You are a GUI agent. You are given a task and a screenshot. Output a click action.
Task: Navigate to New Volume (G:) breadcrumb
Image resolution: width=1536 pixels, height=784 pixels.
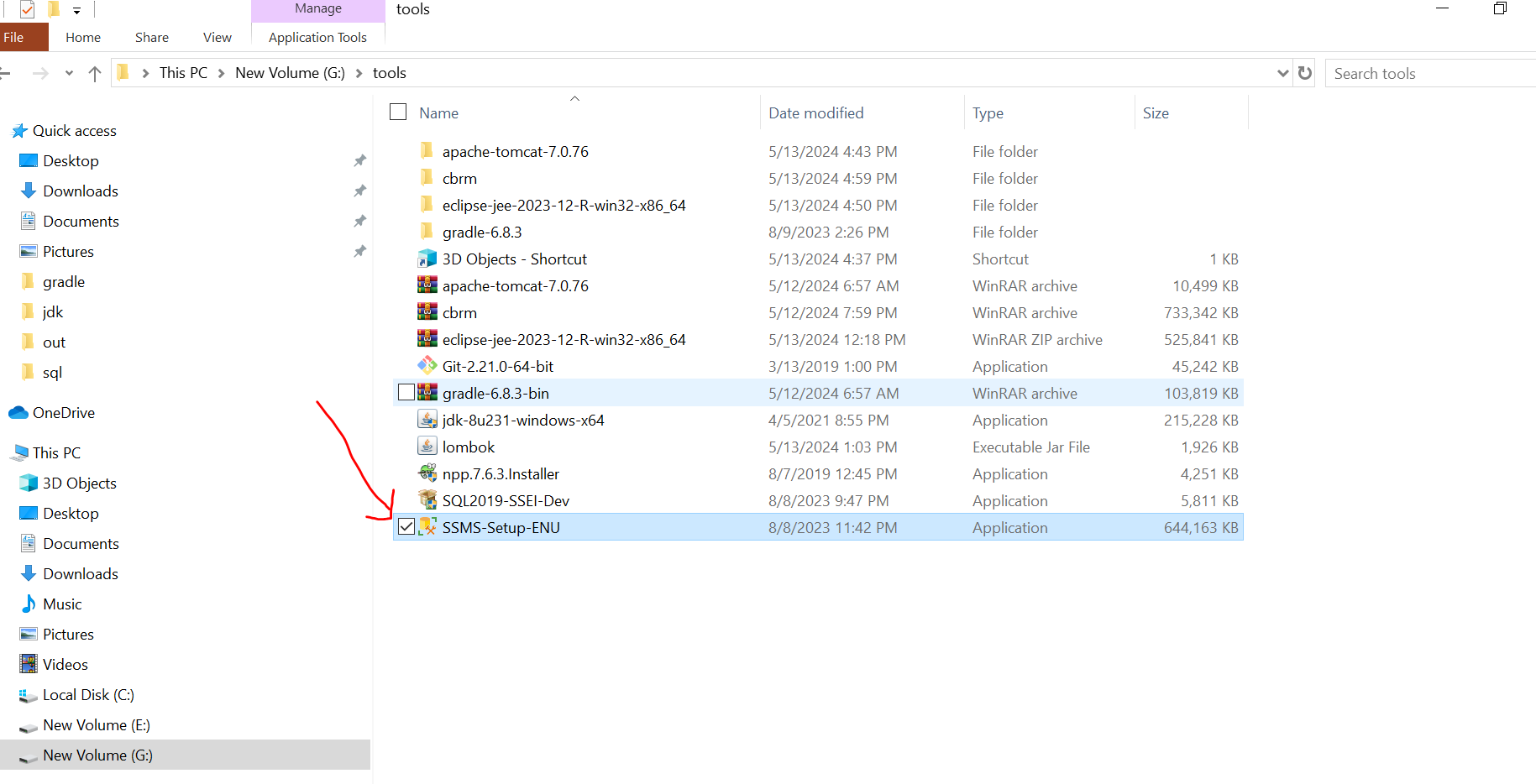coord(290,73)
